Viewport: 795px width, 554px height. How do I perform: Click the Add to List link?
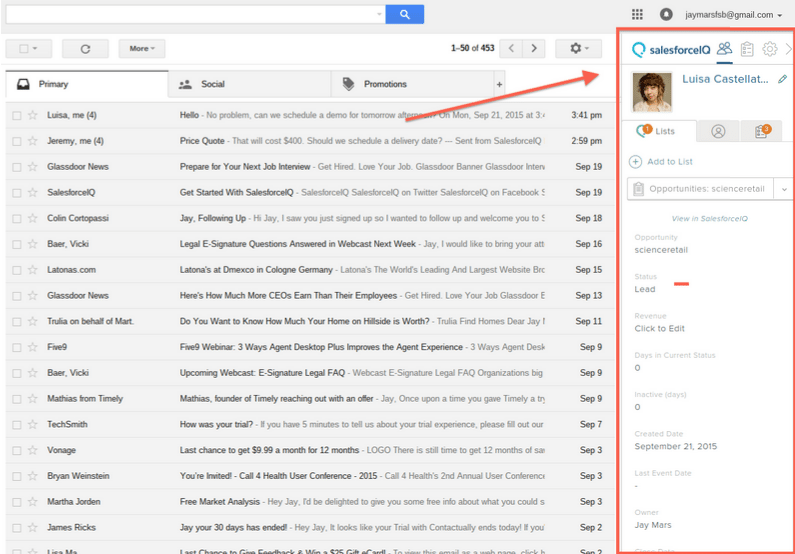click(670, 162)
